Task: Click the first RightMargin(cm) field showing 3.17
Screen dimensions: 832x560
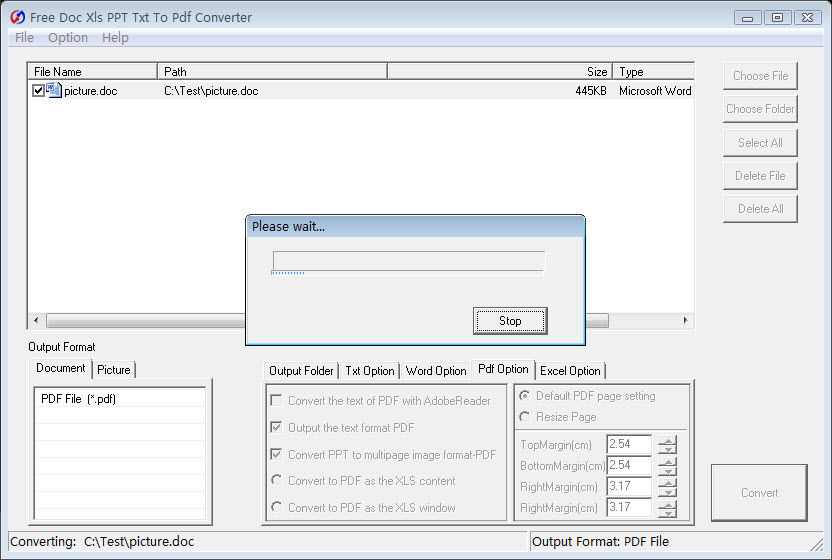Action: 629,486
